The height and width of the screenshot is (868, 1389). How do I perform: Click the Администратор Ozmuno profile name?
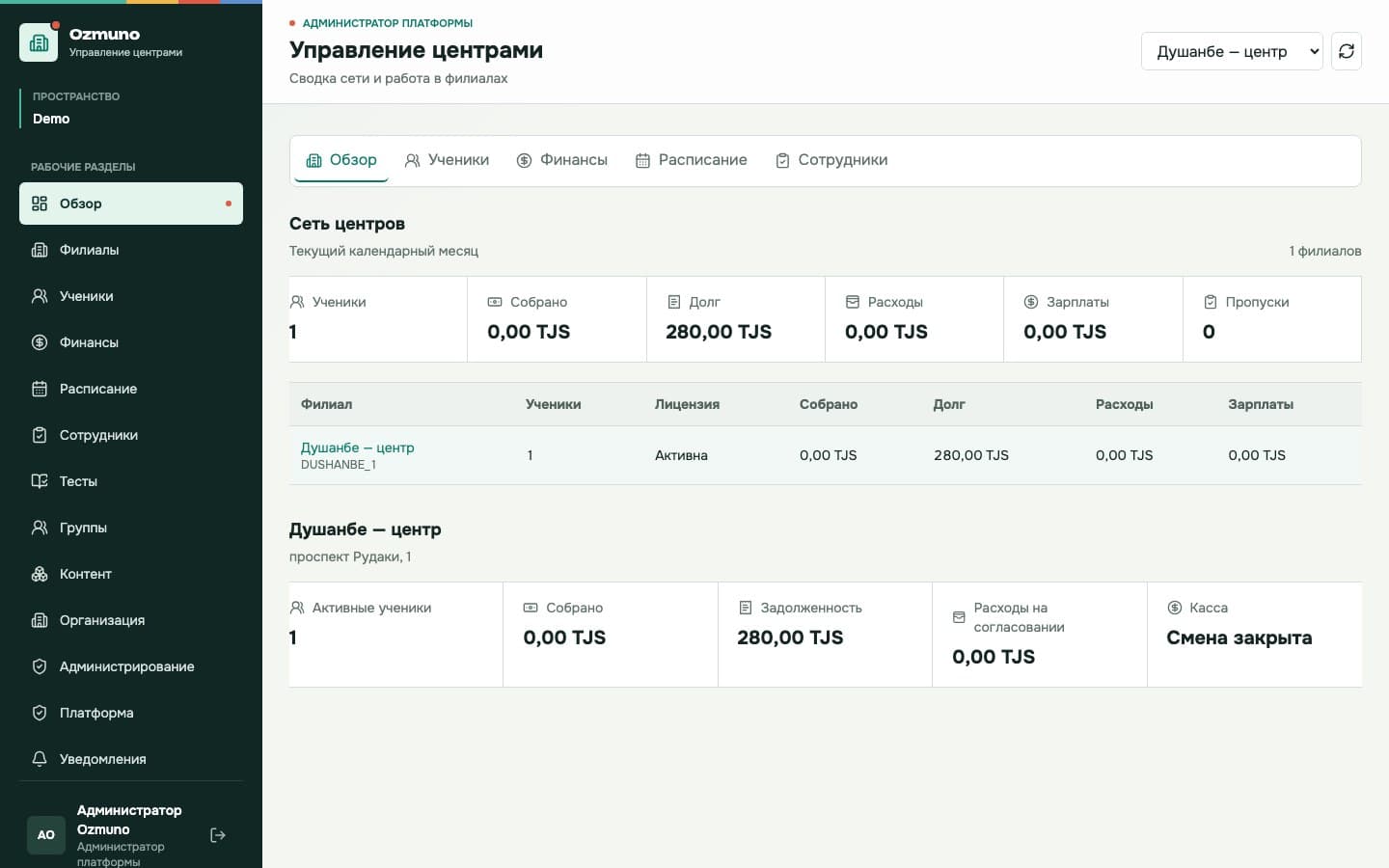coord(129,820)
